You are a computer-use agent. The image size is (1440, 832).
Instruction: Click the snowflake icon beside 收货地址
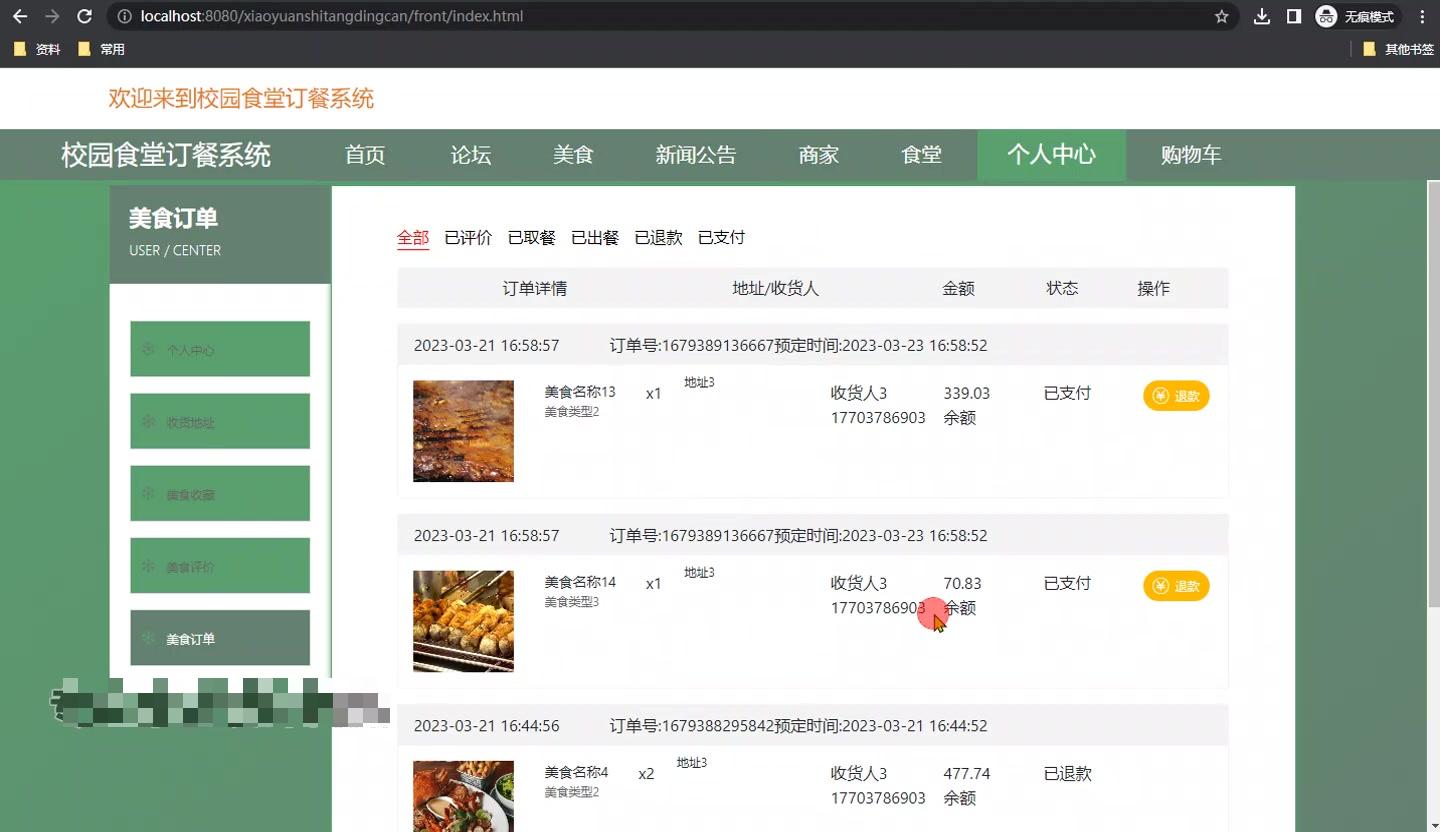(x=148, y=421)
